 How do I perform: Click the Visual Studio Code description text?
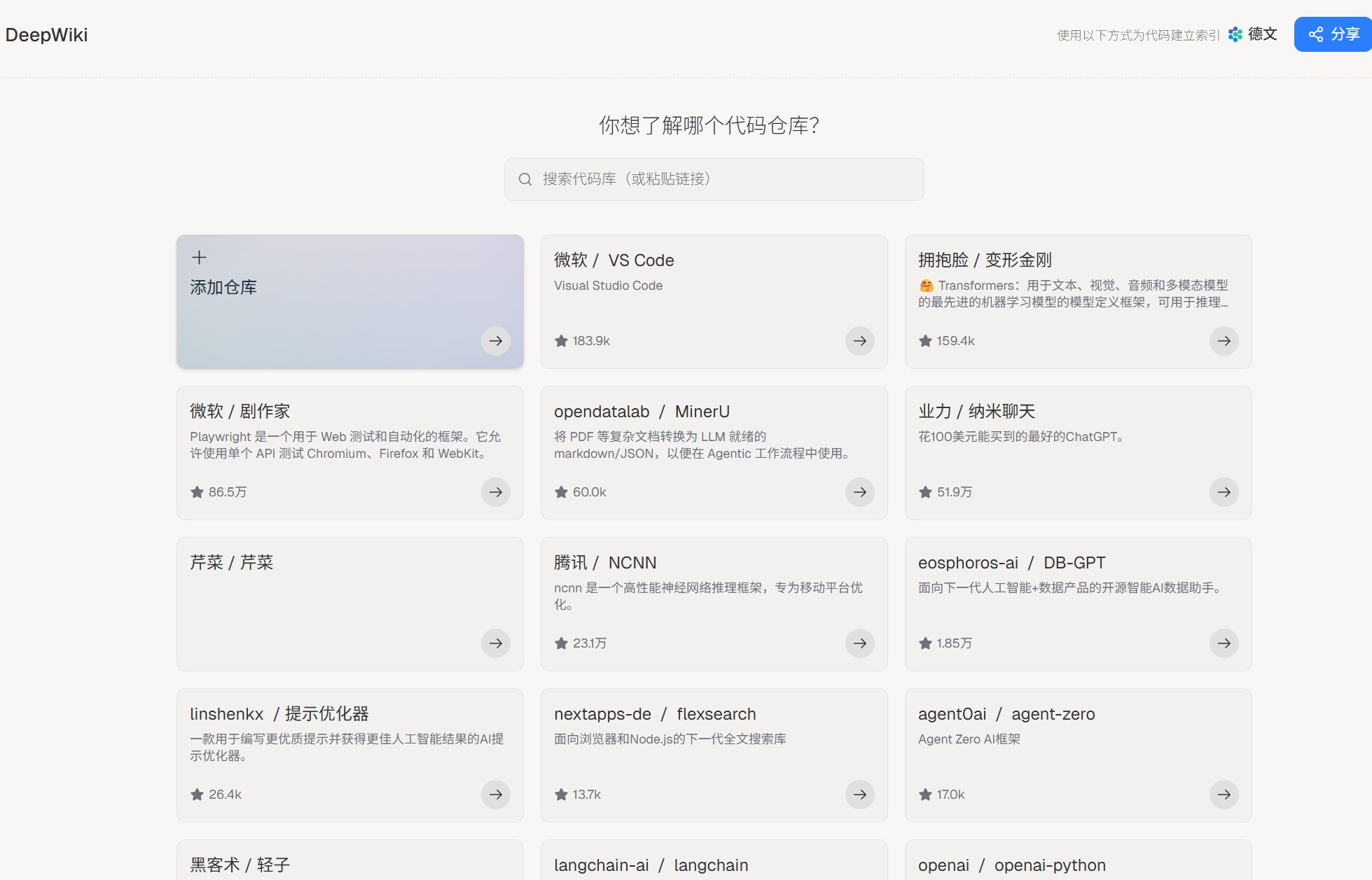click(x=609, y=286)
